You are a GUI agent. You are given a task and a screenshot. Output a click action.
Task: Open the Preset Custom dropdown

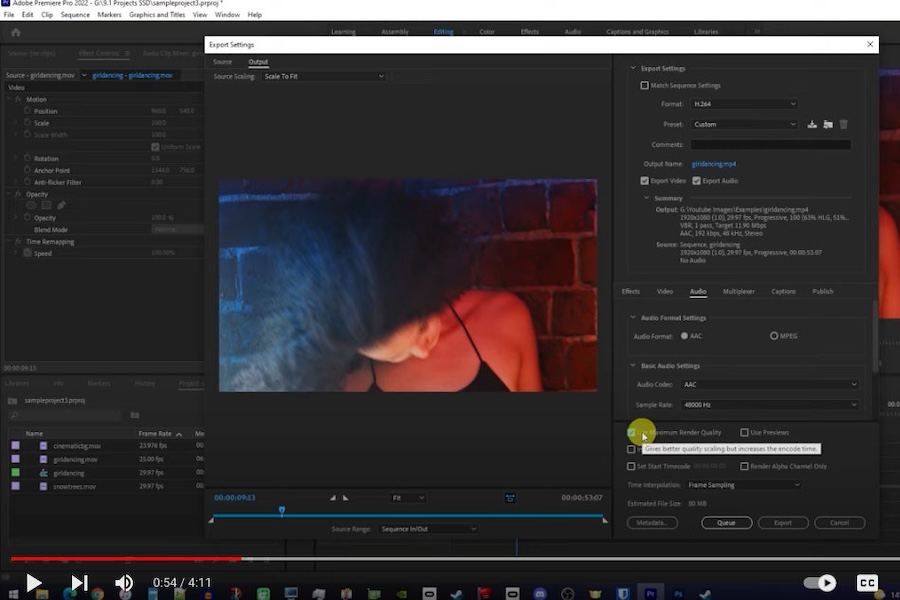point(744,124)
